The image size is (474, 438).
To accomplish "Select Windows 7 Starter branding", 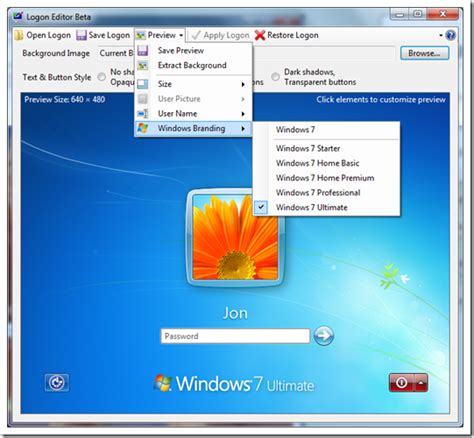I will pyautogui.click(x=327, y=148).
